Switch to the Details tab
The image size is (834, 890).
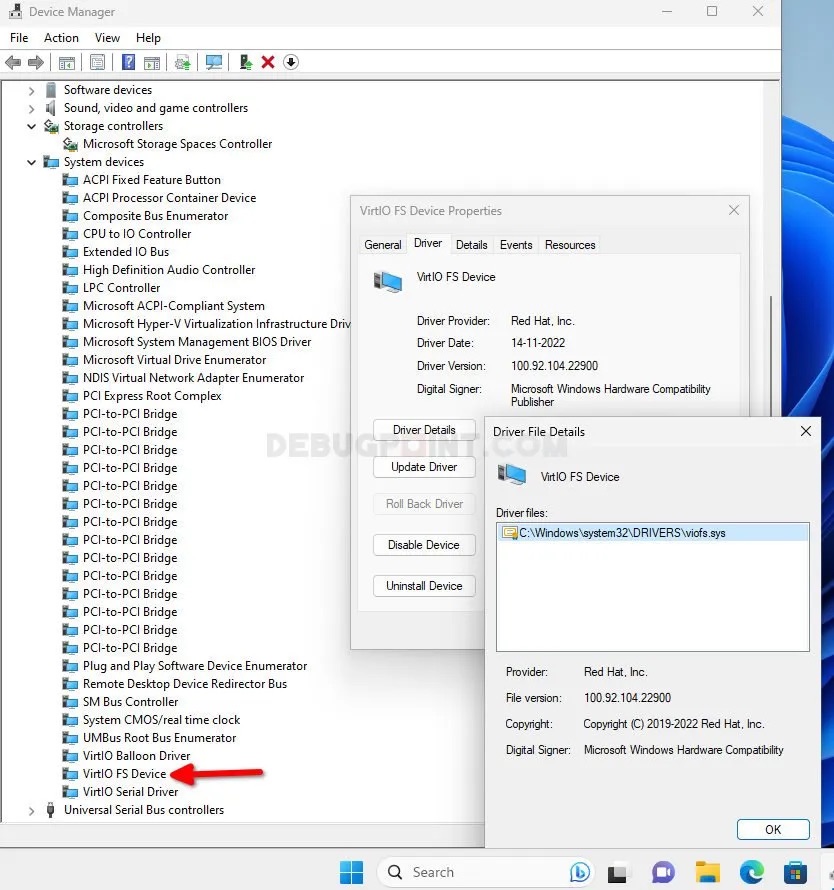[x=471, y=244]
